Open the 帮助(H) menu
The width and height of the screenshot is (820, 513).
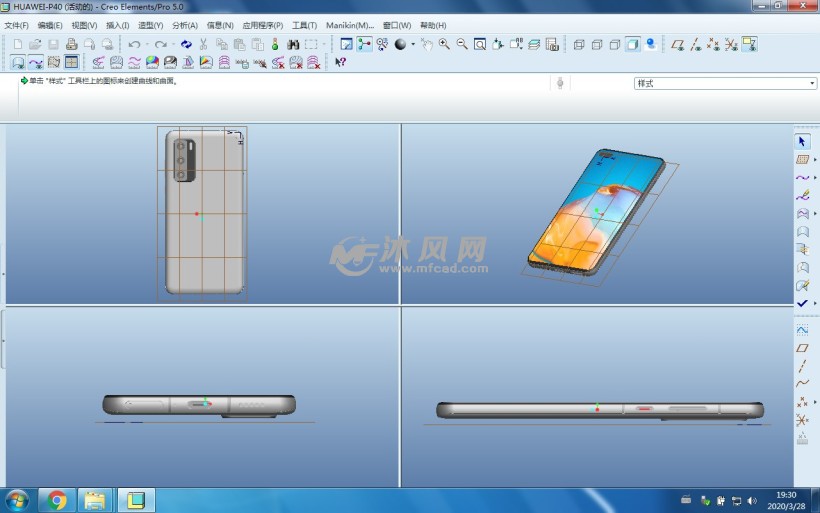(433, 25)
